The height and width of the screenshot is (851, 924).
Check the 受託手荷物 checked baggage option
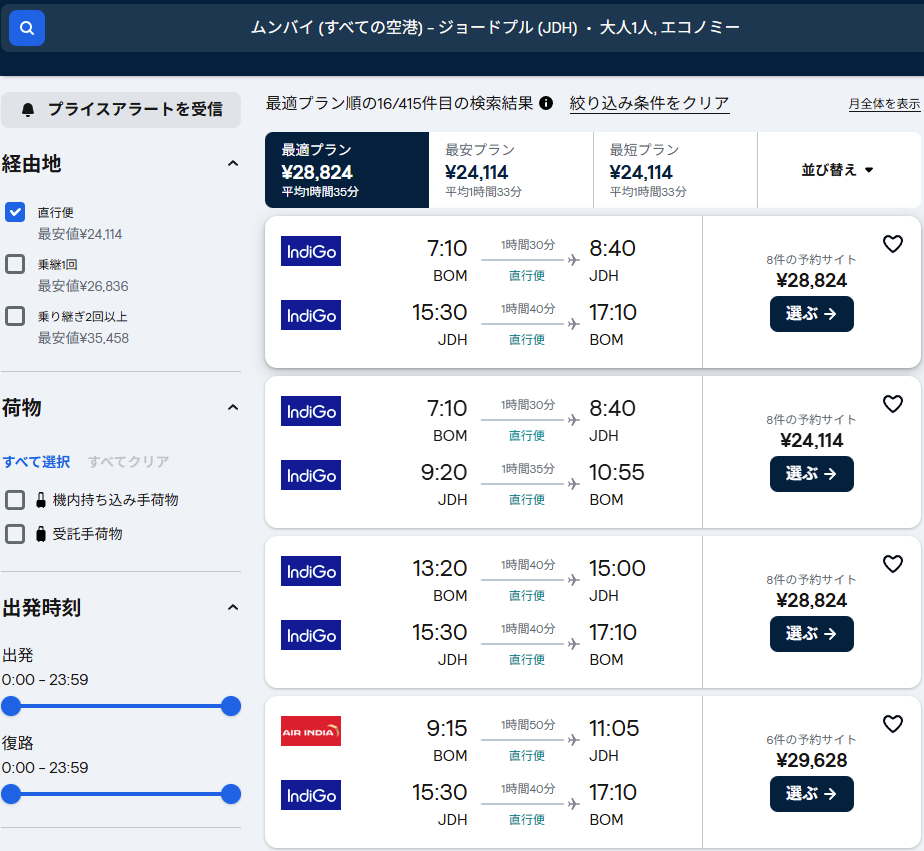pyautogui.click(x=15, y=534)
